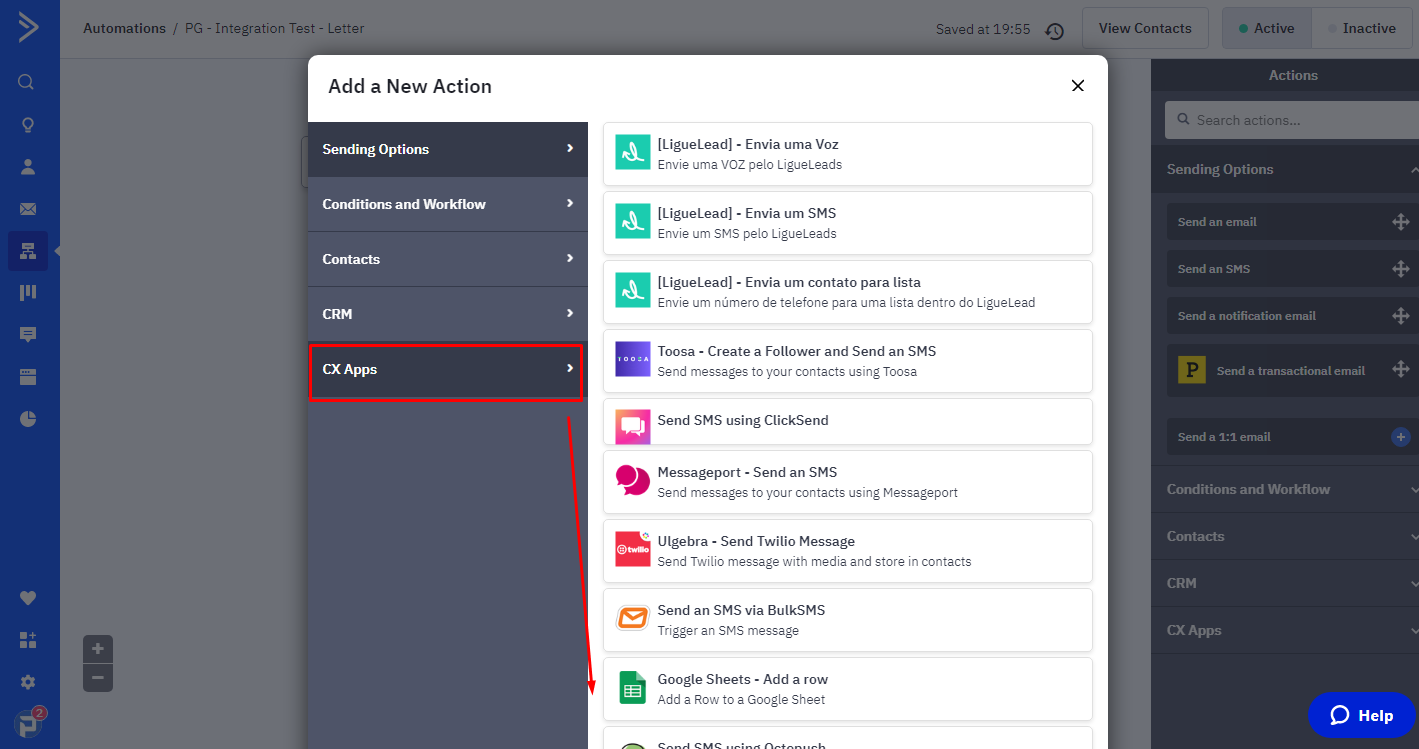Select the CX Apps category in dialog
The width and height of the screenshot is (1419, 749).
pyautogui.click(x=447, y=369)
